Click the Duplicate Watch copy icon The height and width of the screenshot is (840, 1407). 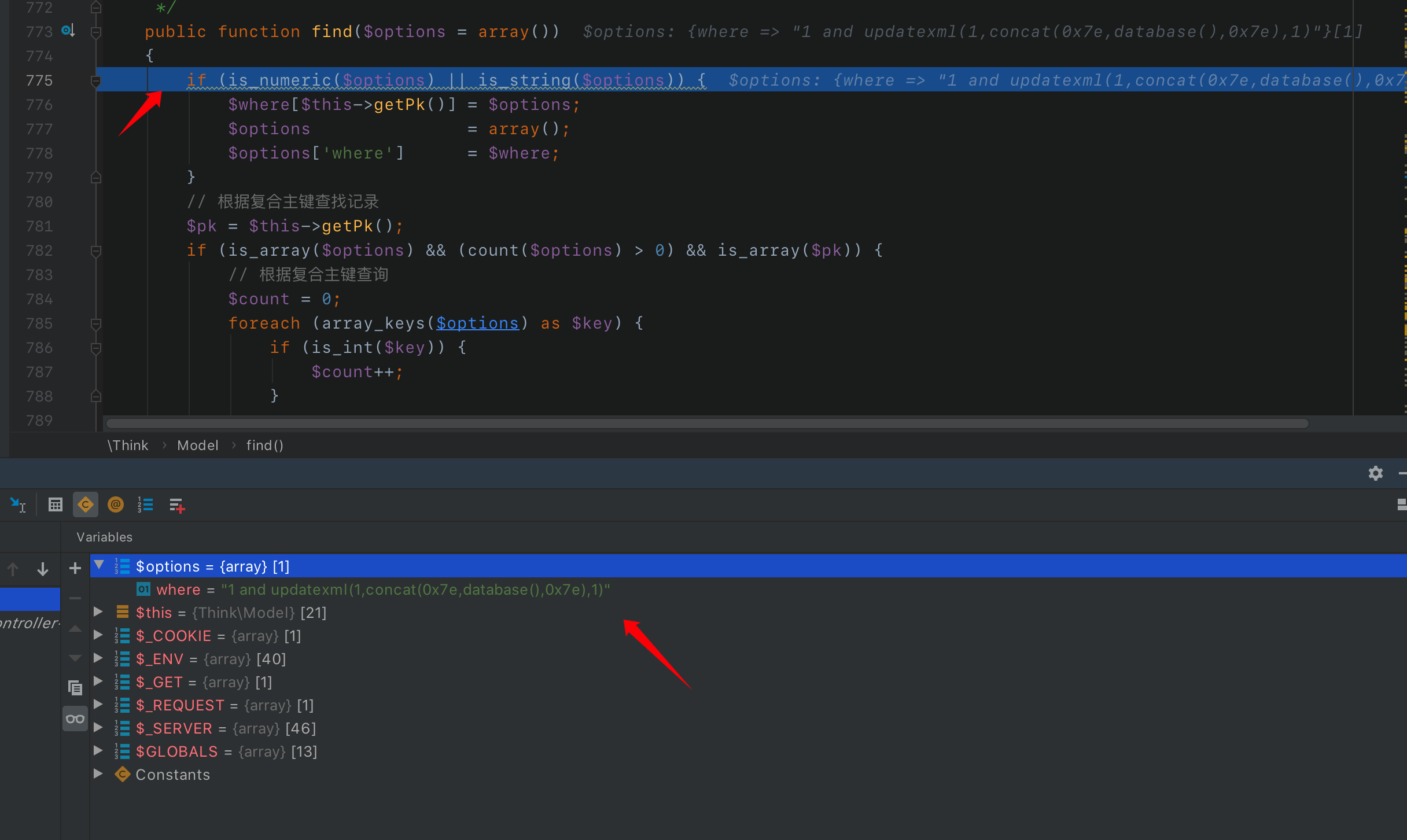tap(75, 688)
